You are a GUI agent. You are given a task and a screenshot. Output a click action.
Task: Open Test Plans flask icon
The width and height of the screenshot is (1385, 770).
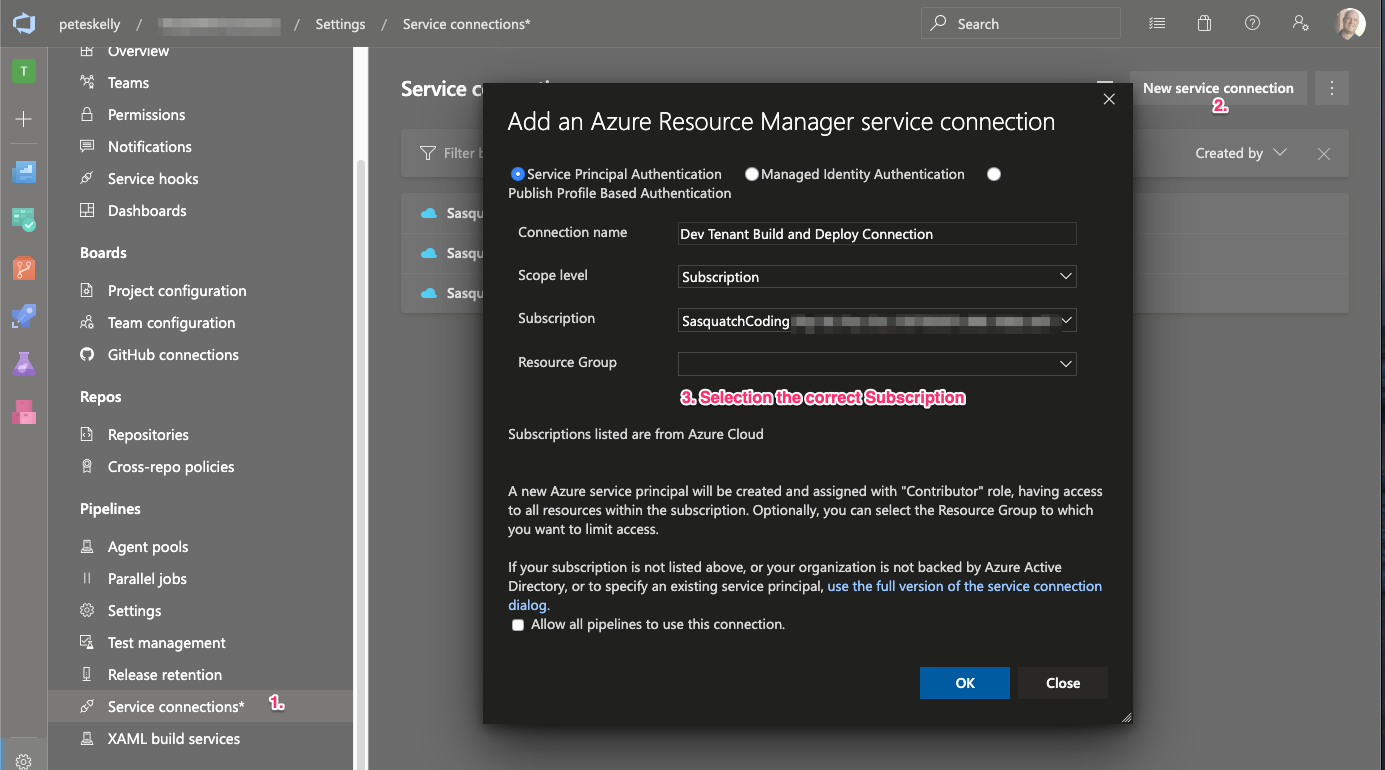click(24, 364)
